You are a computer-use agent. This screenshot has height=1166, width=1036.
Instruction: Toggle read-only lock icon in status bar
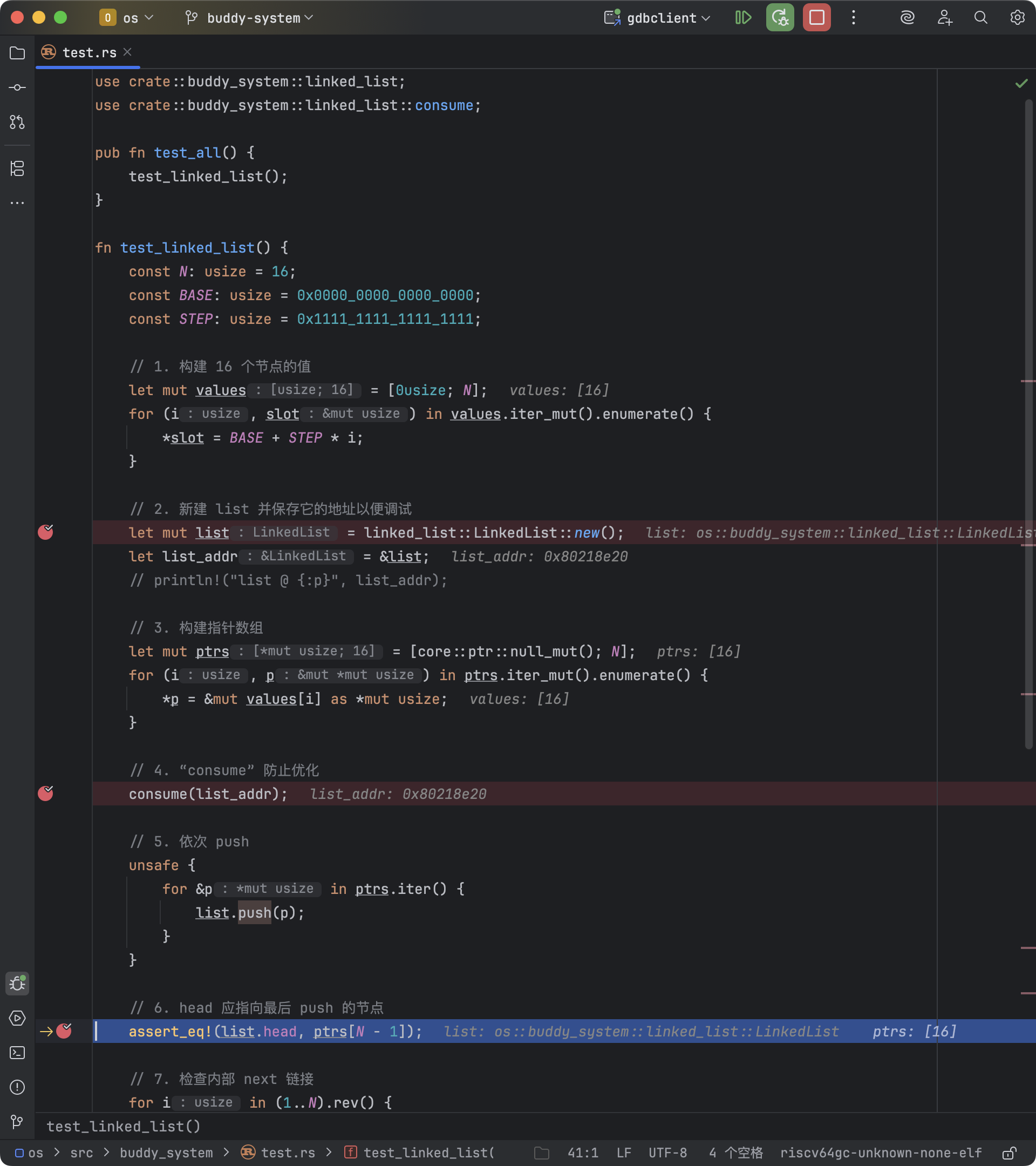pos(1009,1153)
